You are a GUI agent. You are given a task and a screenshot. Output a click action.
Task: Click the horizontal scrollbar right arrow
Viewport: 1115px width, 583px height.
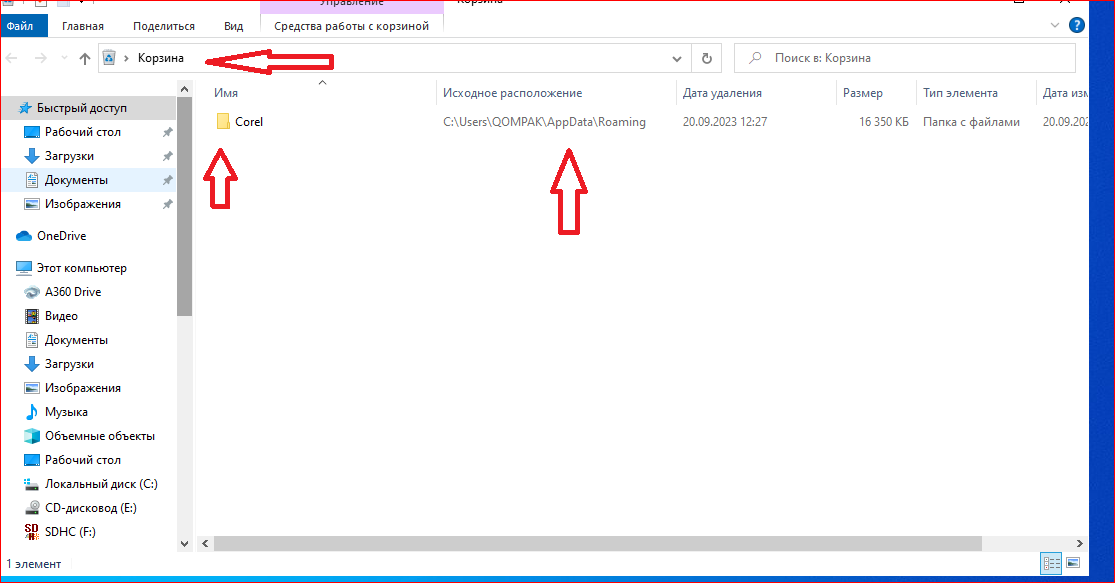(x=1079, y=543)
